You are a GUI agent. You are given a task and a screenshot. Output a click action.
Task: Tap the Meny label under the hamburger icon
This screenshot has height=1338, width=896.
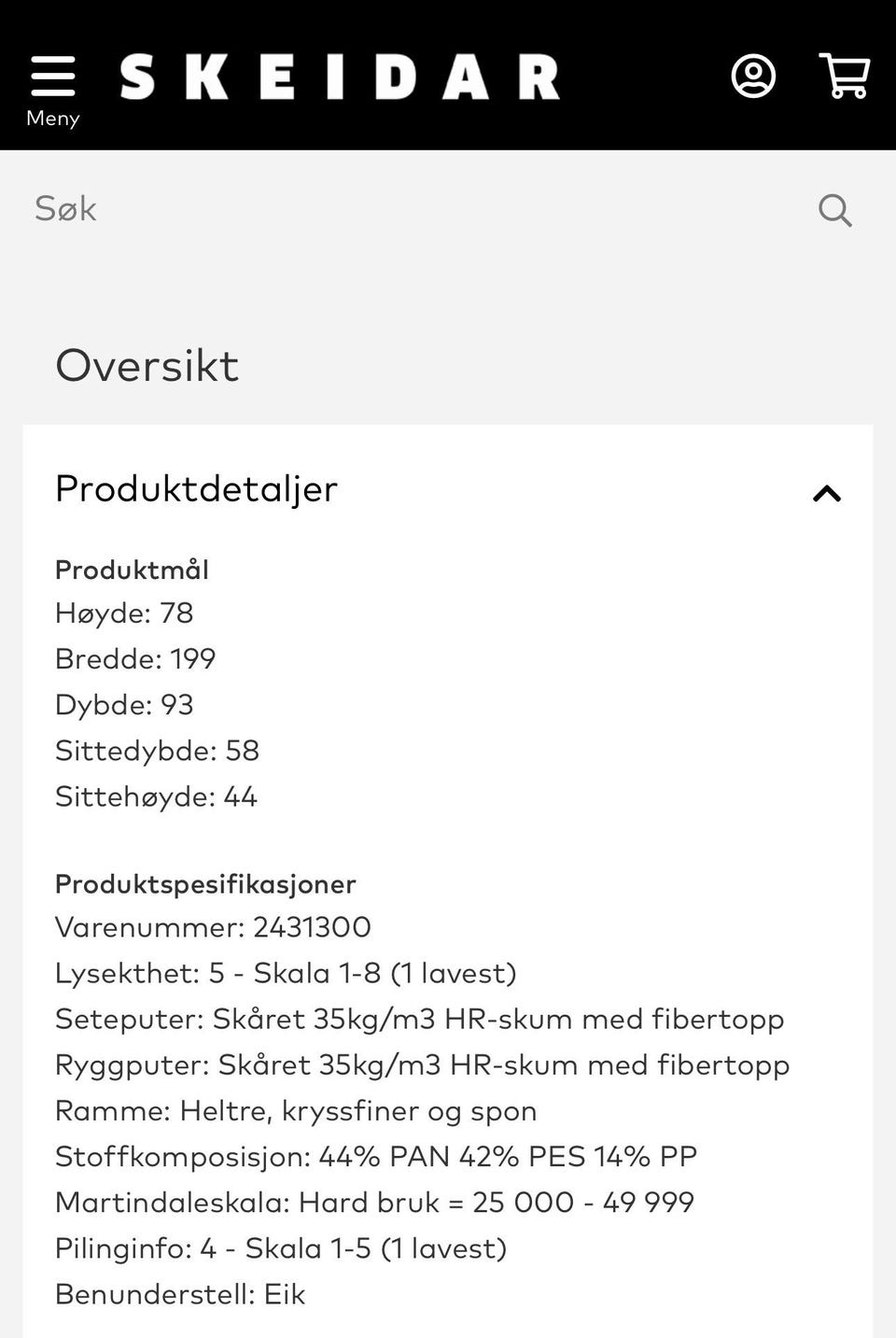click(x=53, y=119)
